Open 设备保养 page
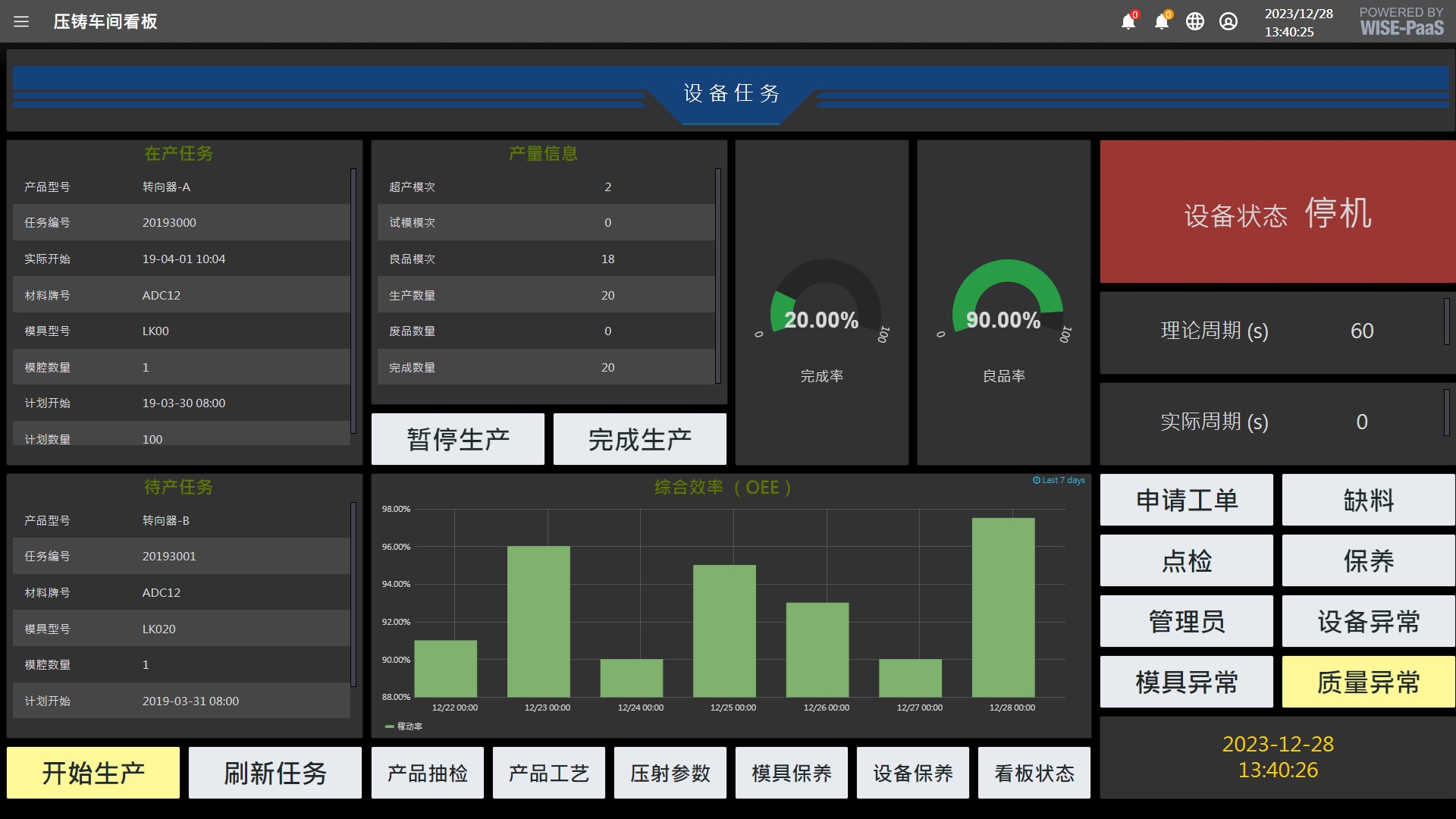1456x819 pixels. click(x=913, y=773)
